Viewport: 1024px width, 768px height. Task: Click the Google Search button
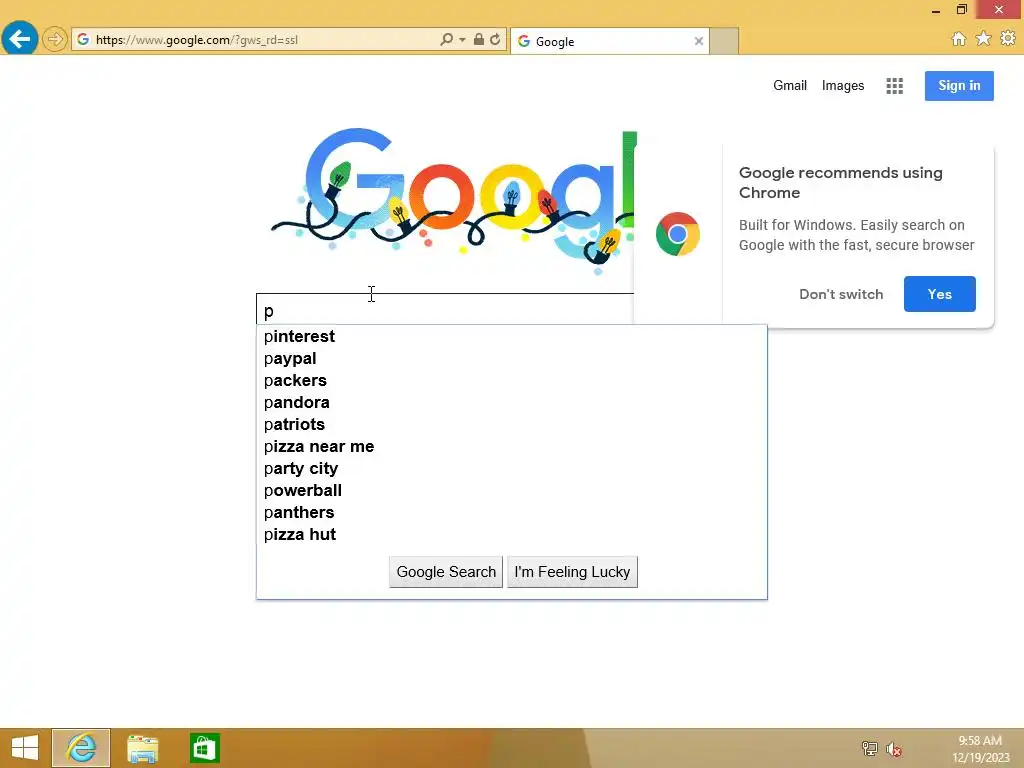click(446, 572)
